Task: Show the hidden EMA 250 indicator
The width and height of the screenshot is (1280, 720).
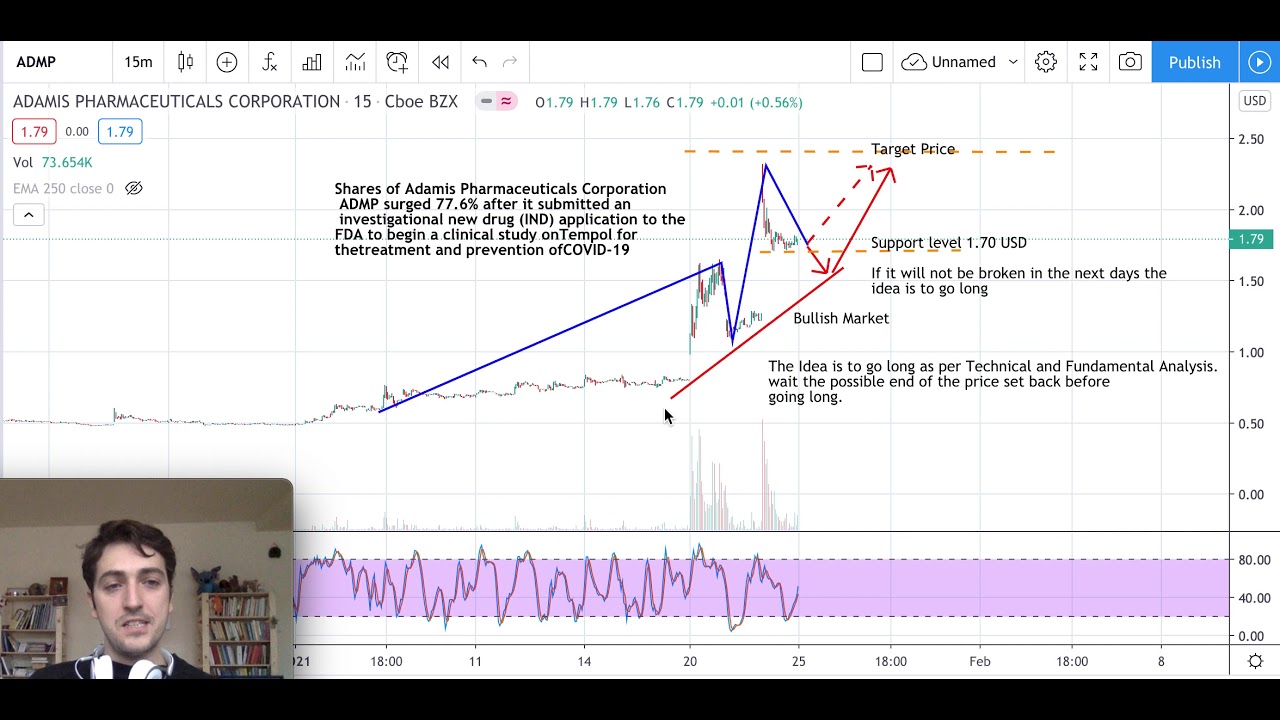Action: pos(134,188)
